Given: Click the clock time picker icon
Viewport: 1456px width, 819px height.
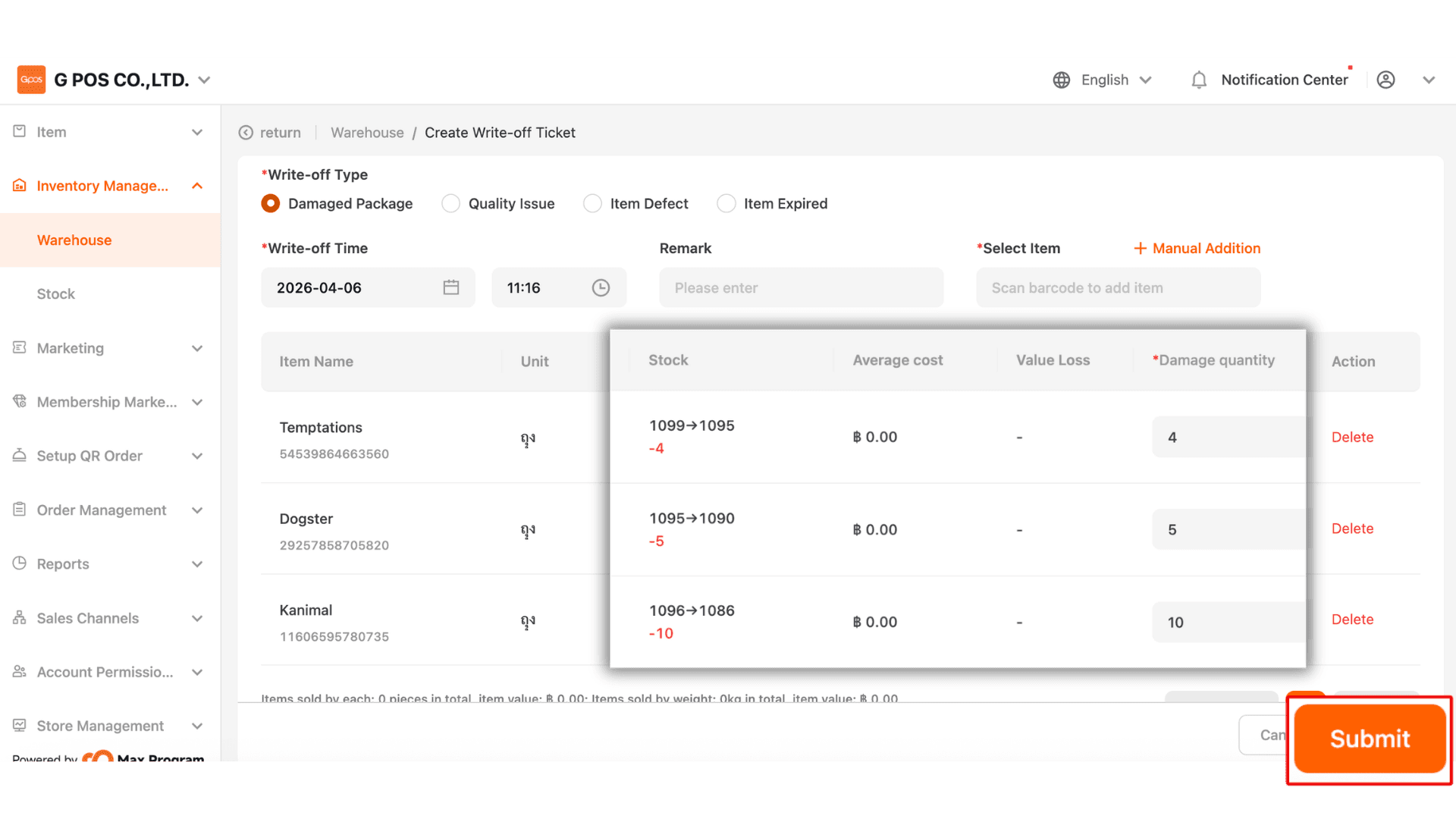Looking at the screenshot, I should (601, 287).
